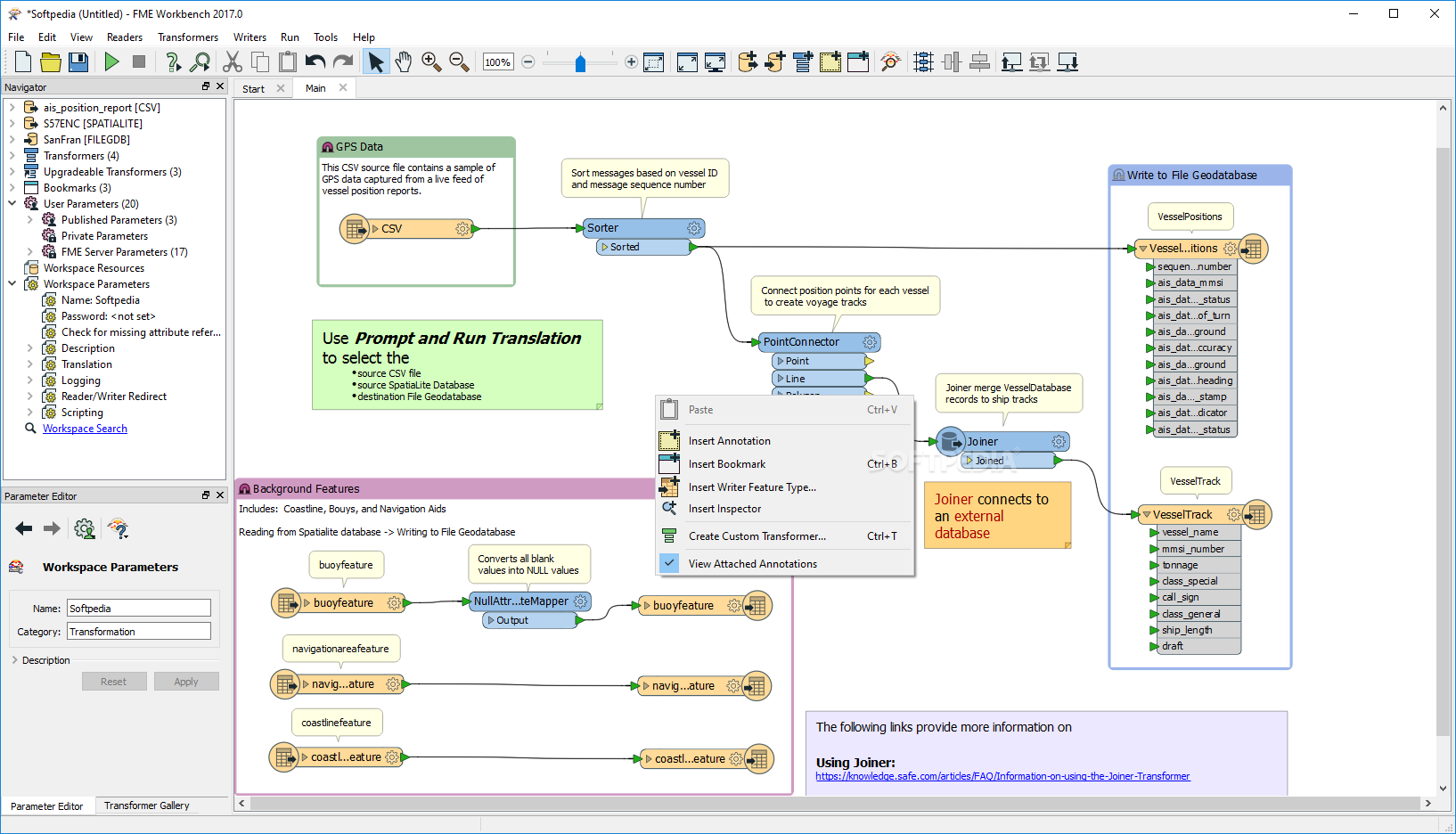Select the arrow pointer tool
Image resolution: width=1456 pixels, height=834 pixels.
376,61
